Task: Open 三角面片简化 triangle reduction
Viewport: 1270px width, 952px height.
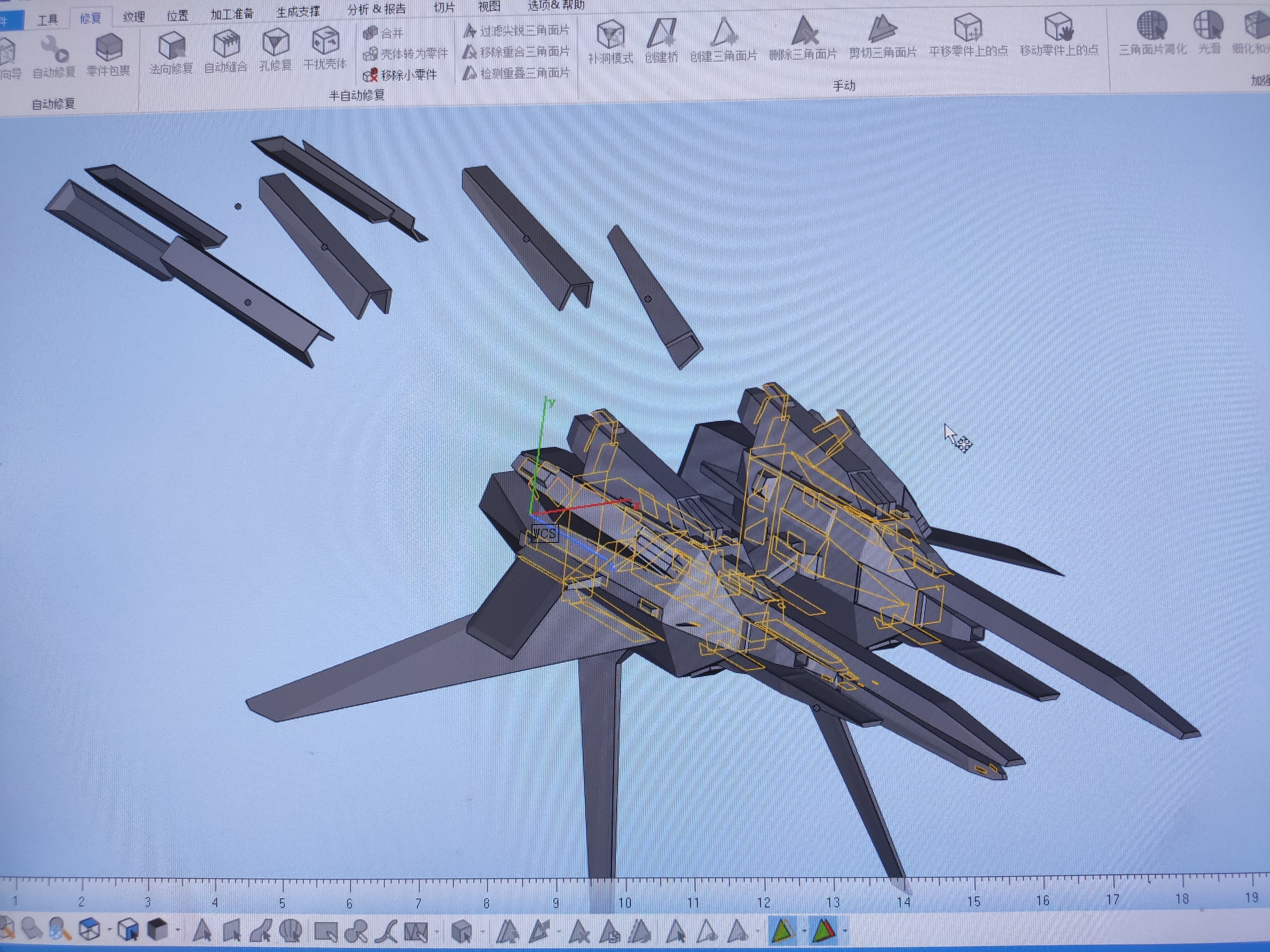Action: tap(1152, 33)
